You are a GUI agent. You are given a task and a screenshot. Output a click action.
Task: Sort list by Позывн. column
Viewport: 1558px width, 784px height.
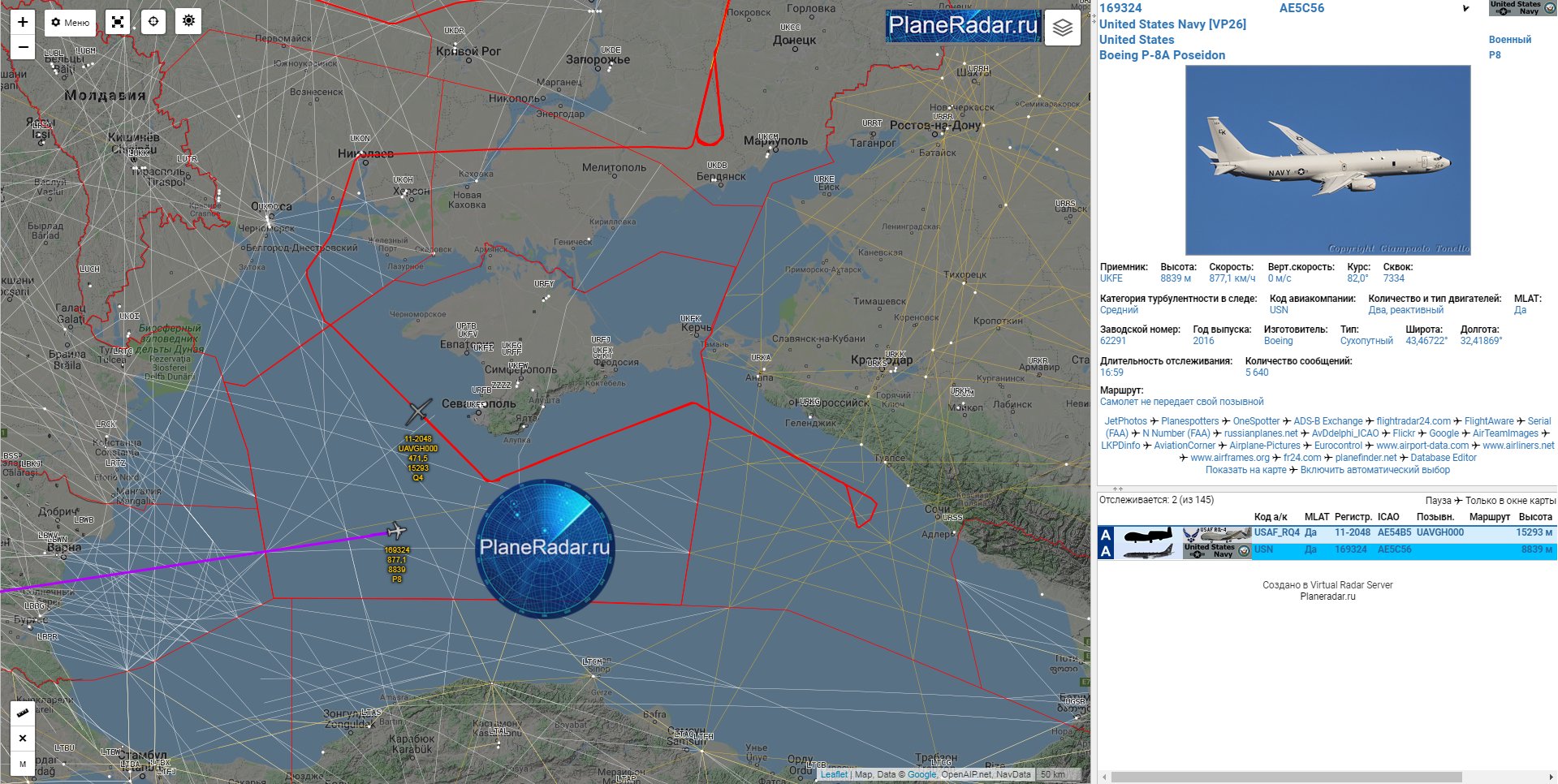click(x=1435, y=517)
